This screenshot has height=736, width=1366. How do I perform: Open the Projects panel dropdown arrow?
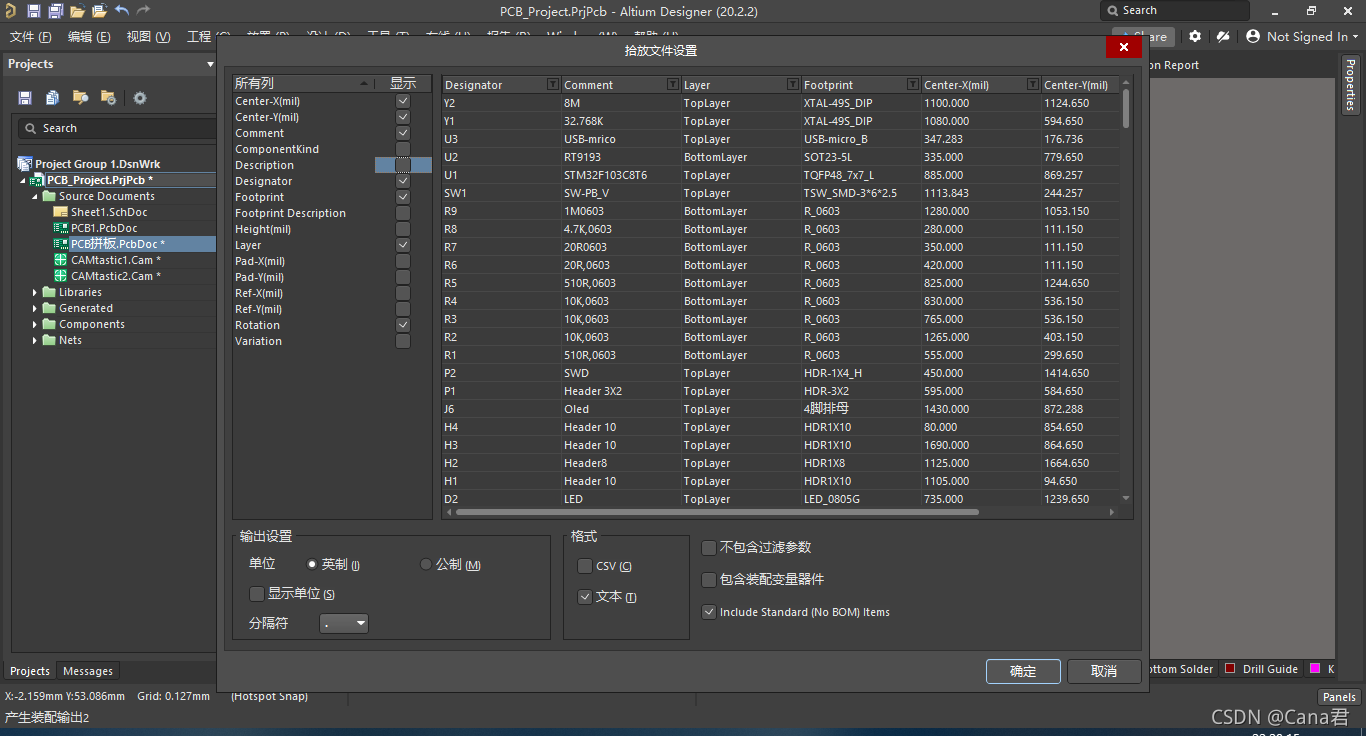pos(210,64)
